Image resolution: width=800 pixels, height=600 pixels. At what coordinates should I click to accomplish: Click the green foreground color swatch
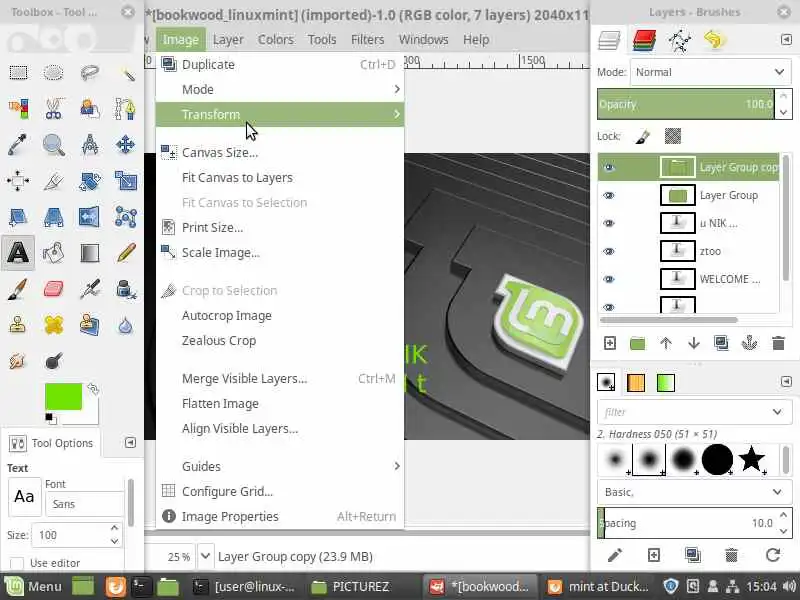(x=63, y=396)
